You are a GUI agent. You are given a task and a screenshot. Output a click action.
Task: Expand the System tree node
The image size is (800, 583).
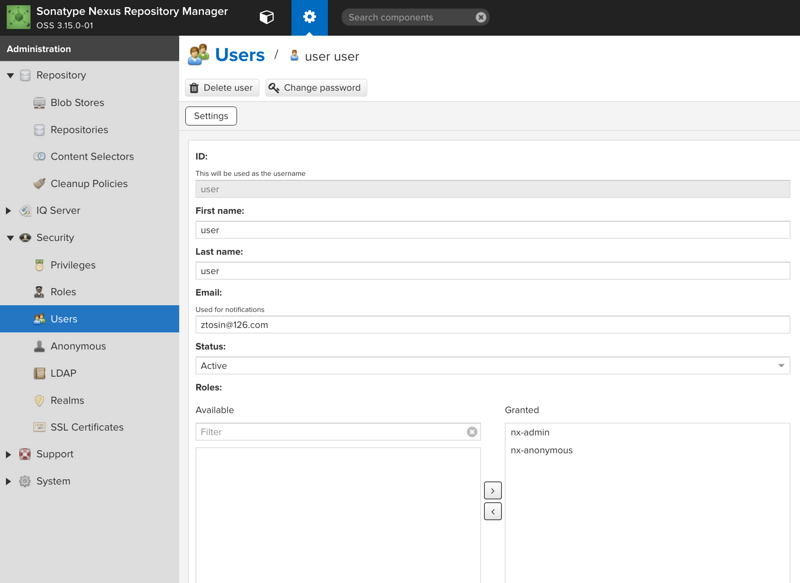(8, 481)
